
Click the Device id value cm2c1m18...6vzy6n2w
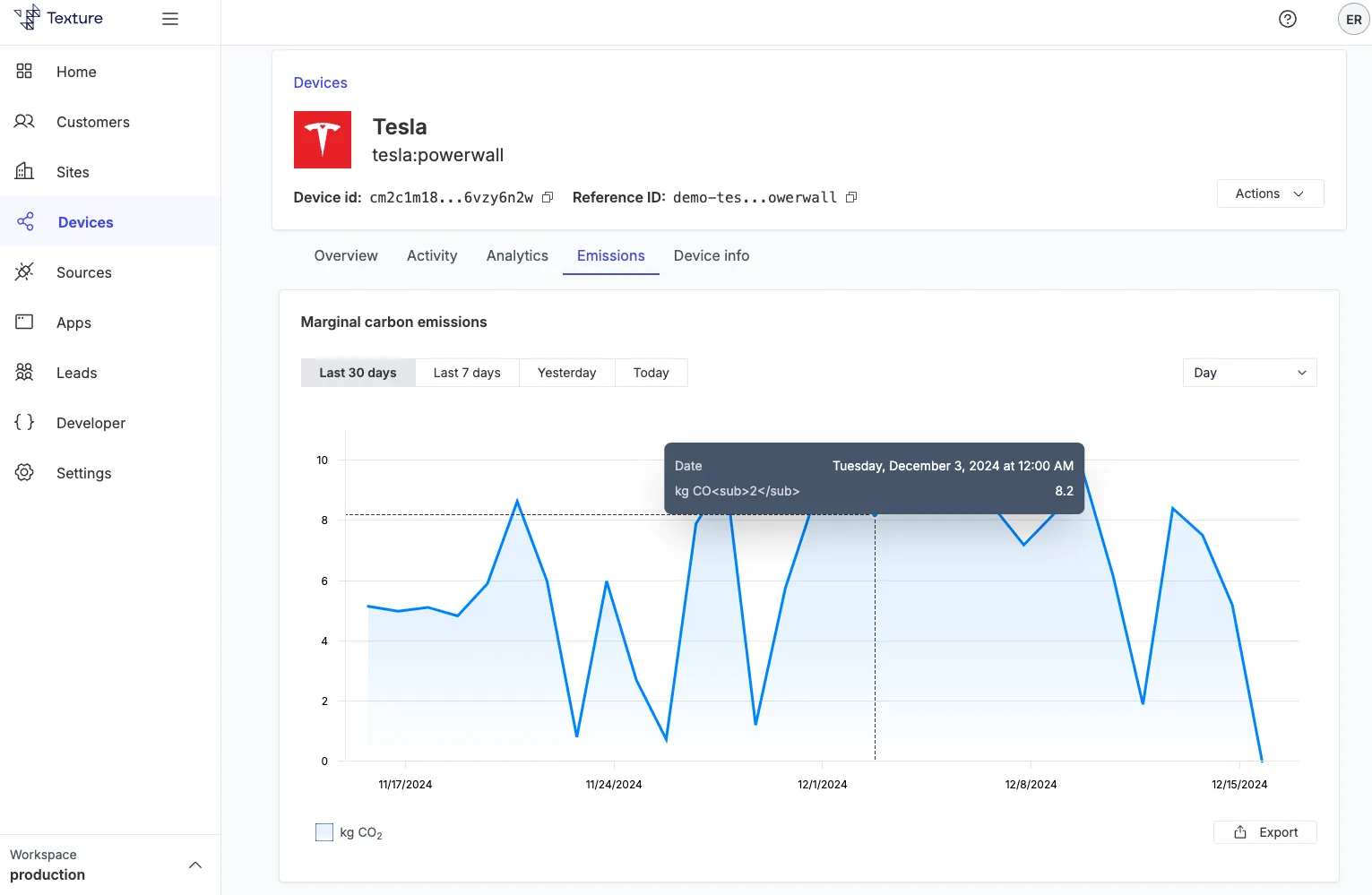tap(451, 197)
